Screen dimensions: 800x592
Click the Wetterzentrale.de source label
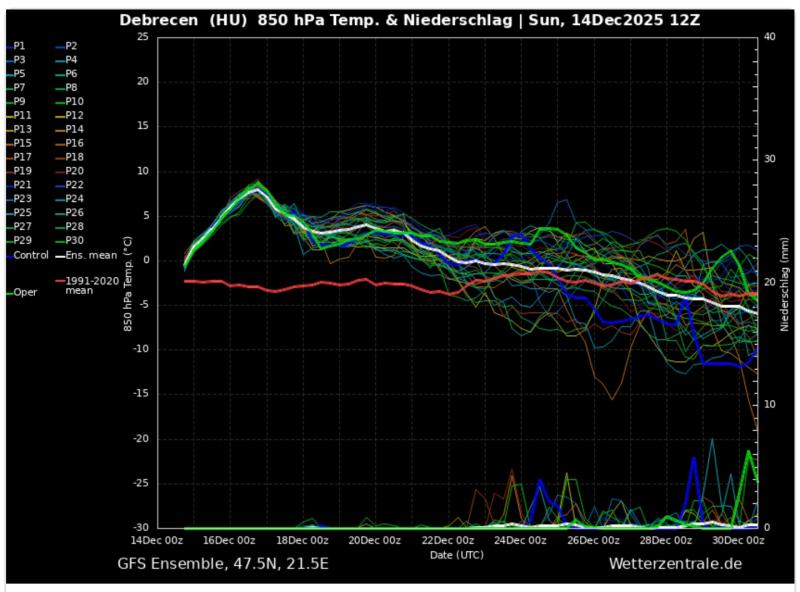(x=675, y=564)
